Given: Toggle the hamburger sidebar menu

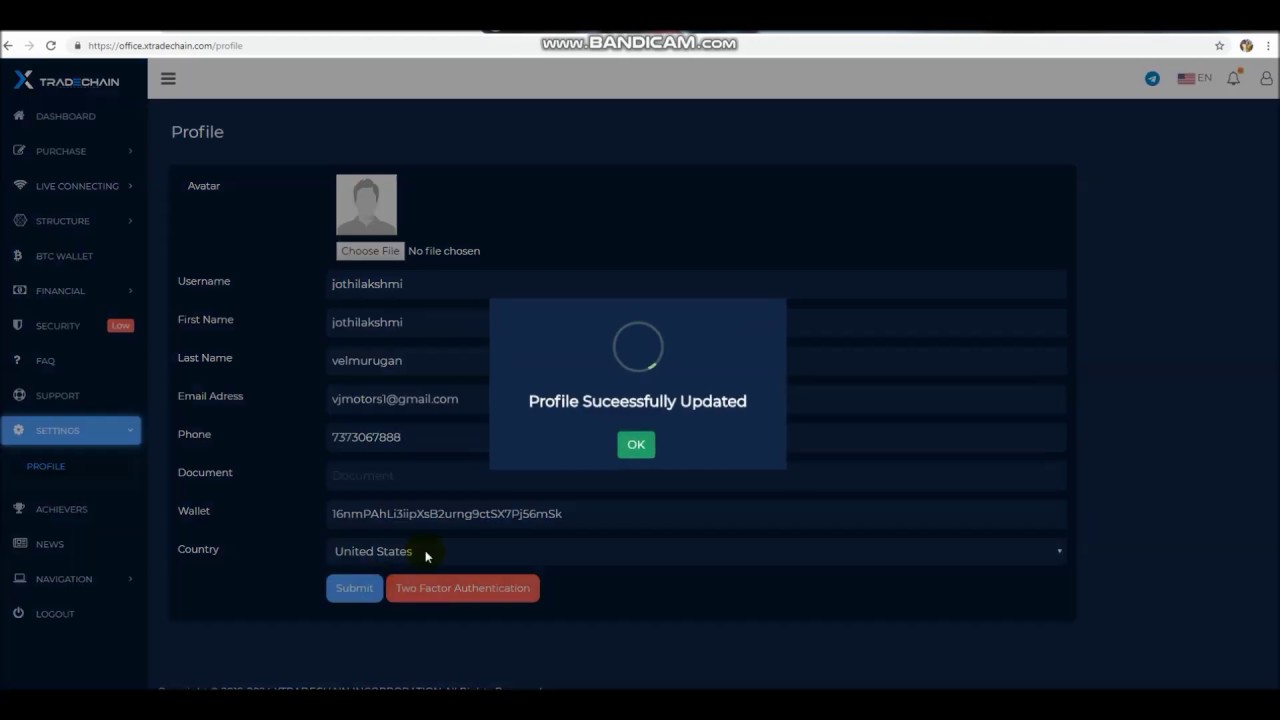Looking at the screenshot, I should (x=168, y=78).
